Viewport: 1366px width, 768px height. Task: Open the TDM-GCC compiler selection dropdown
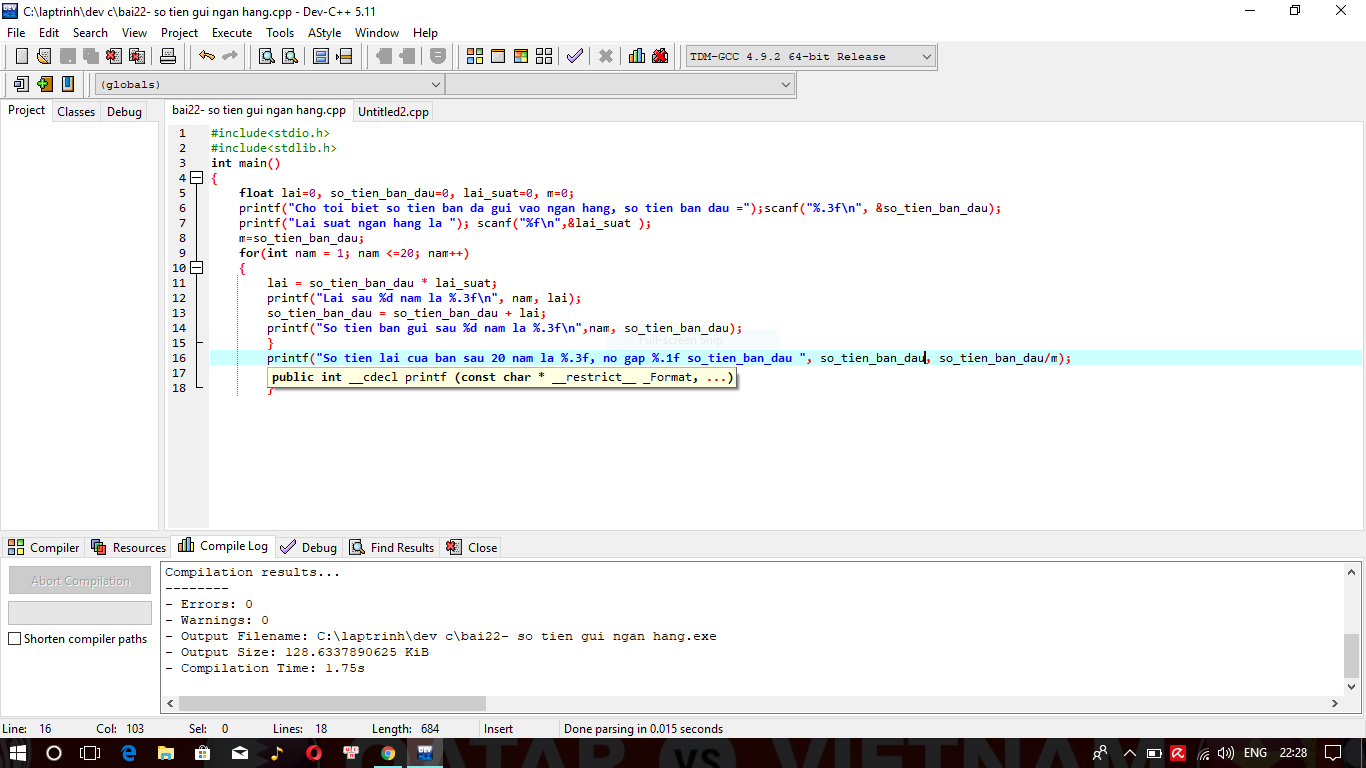pos(926,57)
